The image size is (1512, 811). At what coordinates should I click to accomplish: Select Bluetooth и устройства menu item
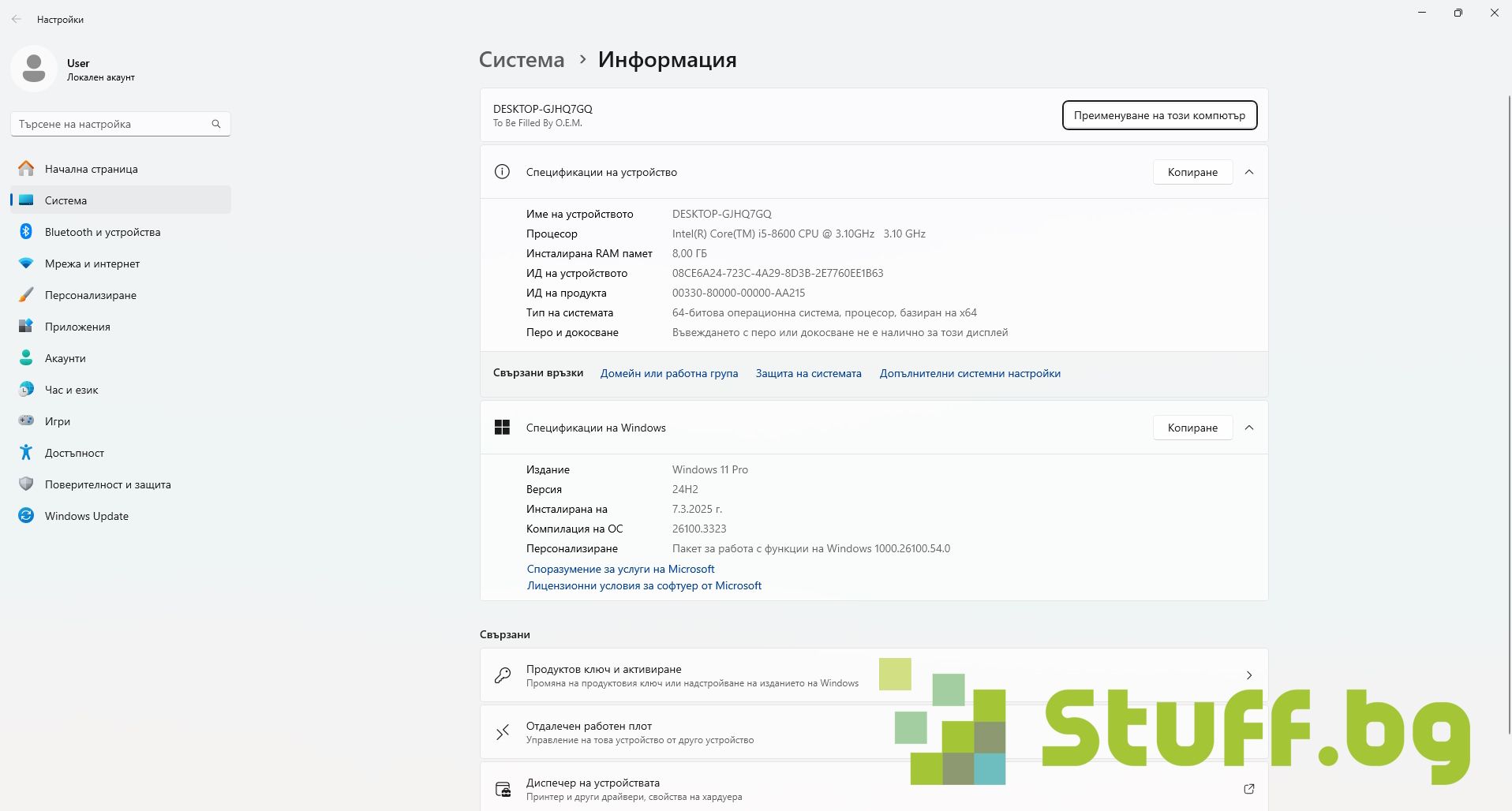pyautogui.click(x=121, y=232)
